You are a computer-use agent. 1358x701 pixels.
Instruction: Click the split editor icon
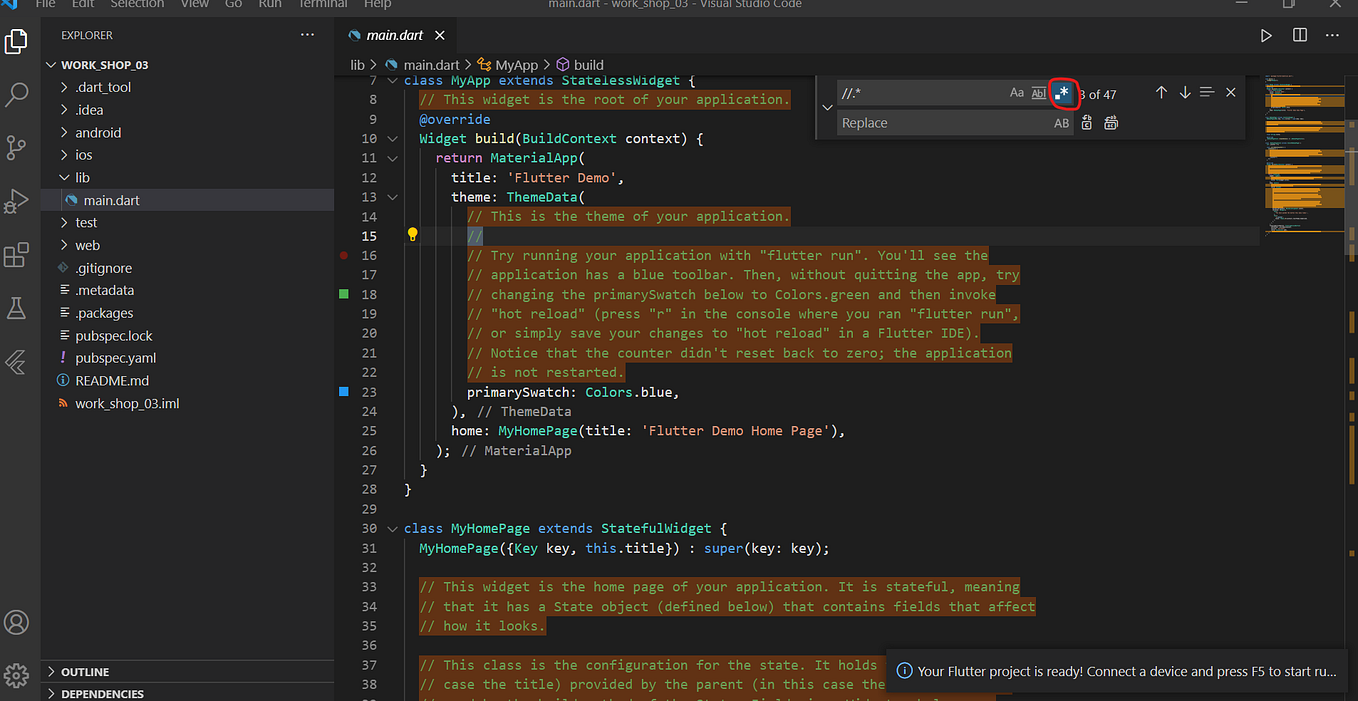(x=1300, y=35)
